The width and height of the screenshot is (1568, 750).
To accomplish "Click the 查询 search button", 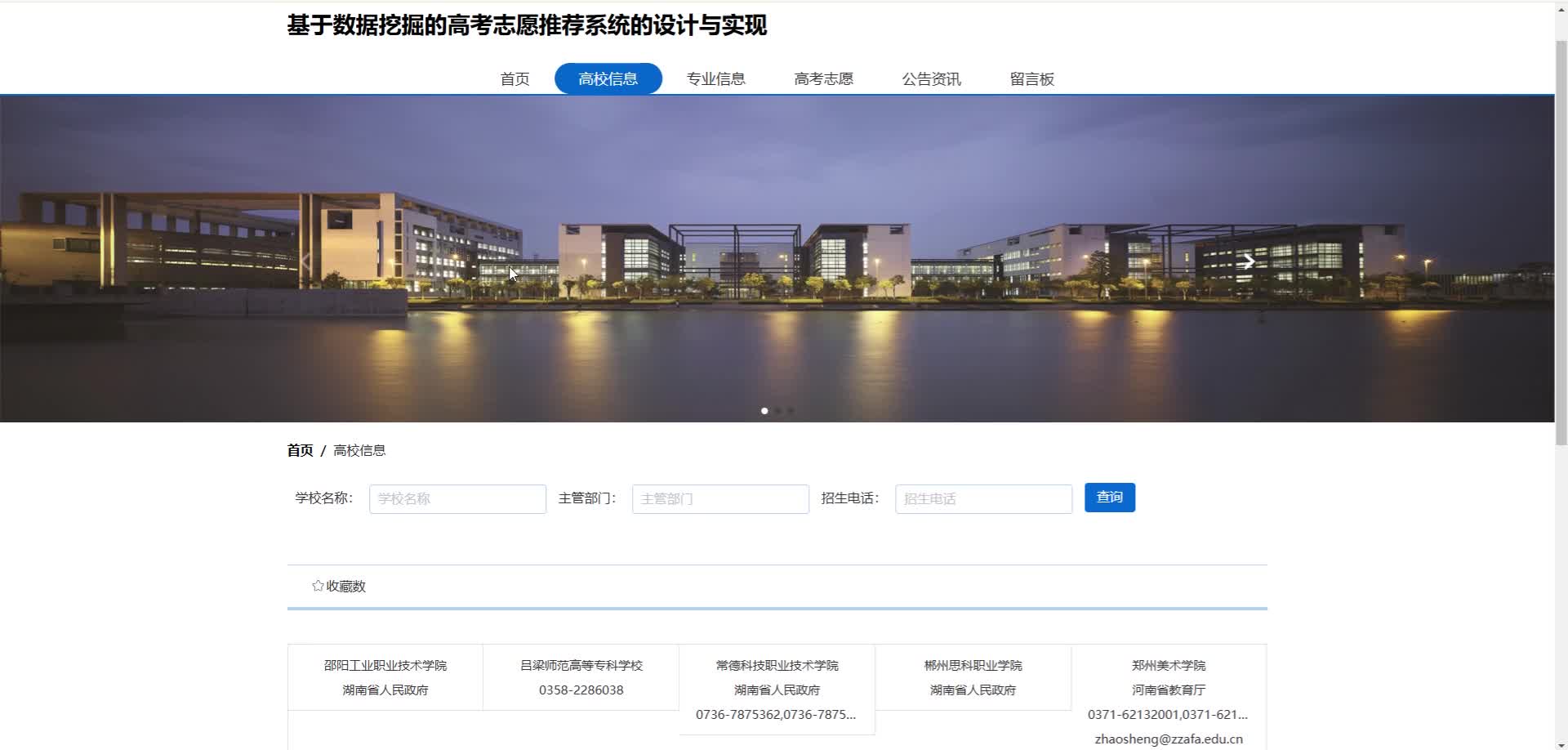I will (x=1109, y=498).
